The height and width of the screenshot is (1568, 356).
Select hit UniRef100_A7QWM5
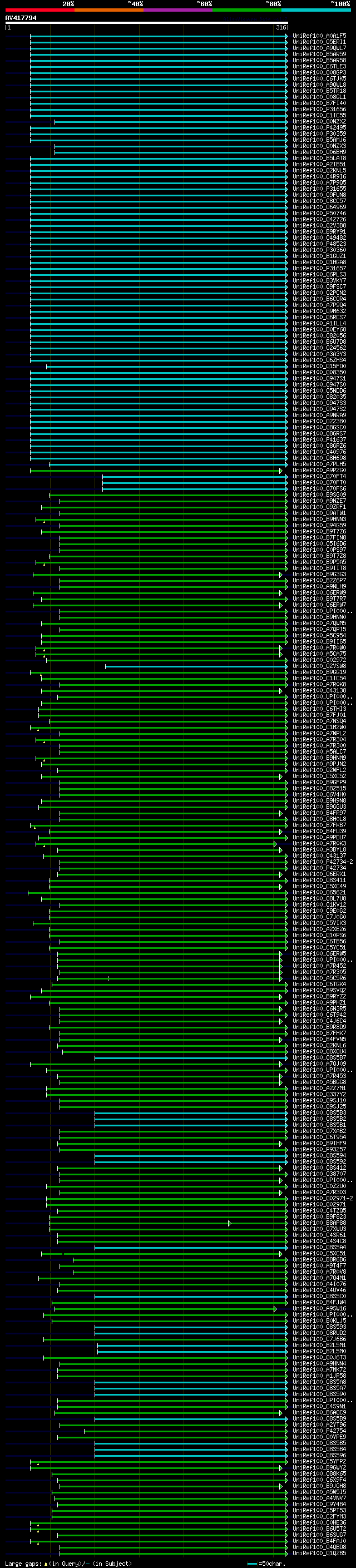coord(319,624)
